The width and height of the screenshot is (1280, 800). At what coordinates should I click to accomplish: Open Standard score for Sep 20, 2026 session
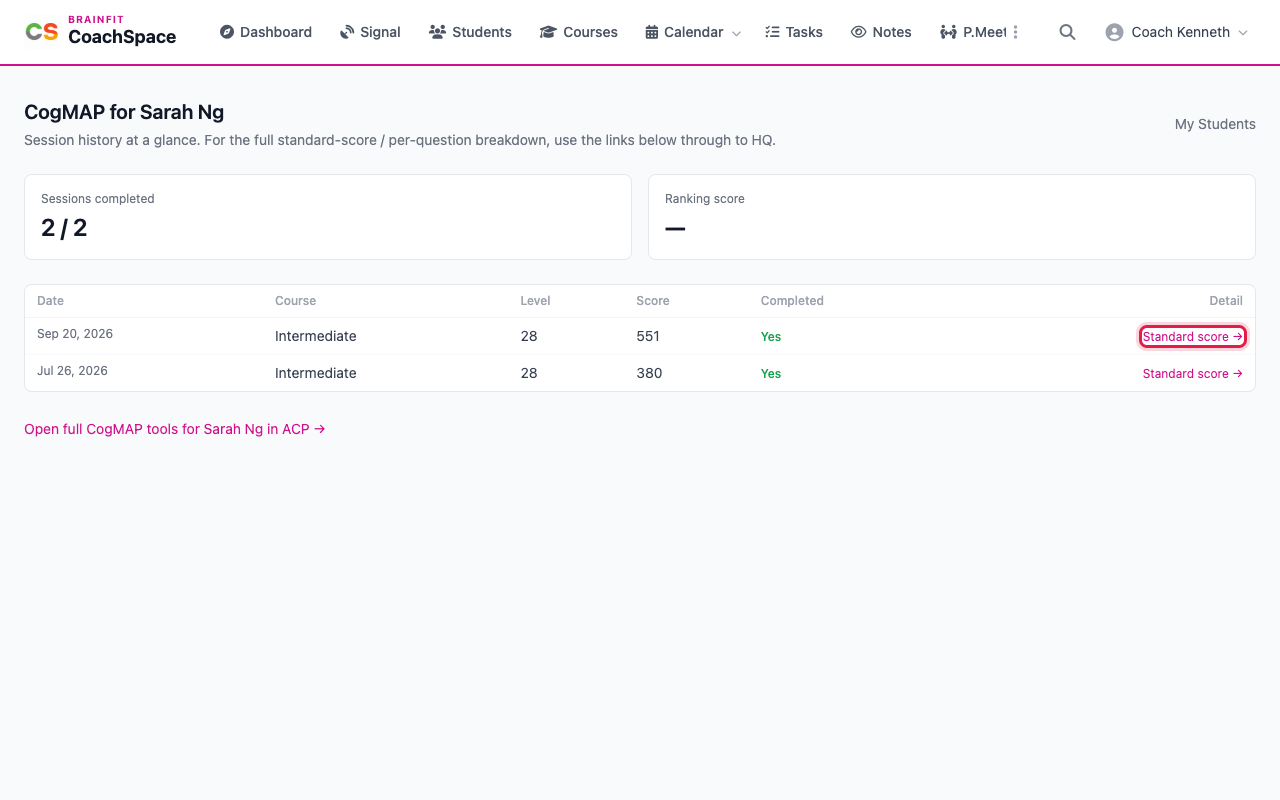tap(1193, 337)
